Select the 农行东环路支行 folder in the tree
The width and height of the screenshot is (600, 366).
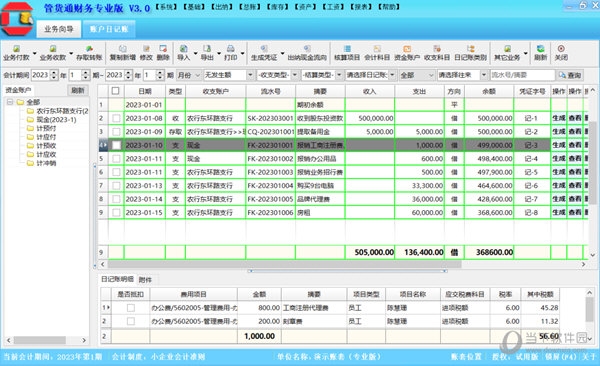[58, 111]
